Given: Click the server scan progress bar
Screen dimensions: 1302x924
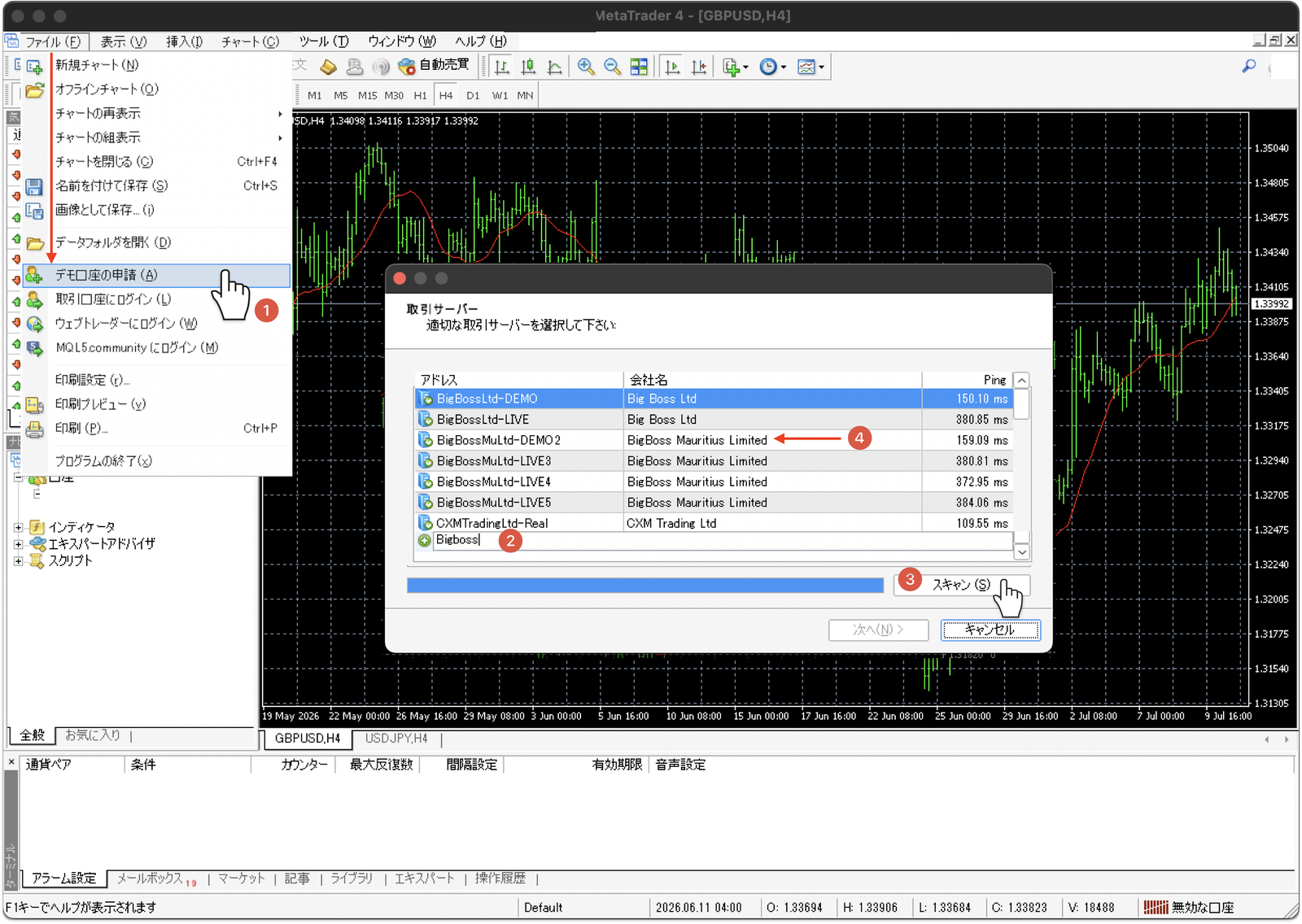Looking at the screenshot, I should tap(645, 586).
